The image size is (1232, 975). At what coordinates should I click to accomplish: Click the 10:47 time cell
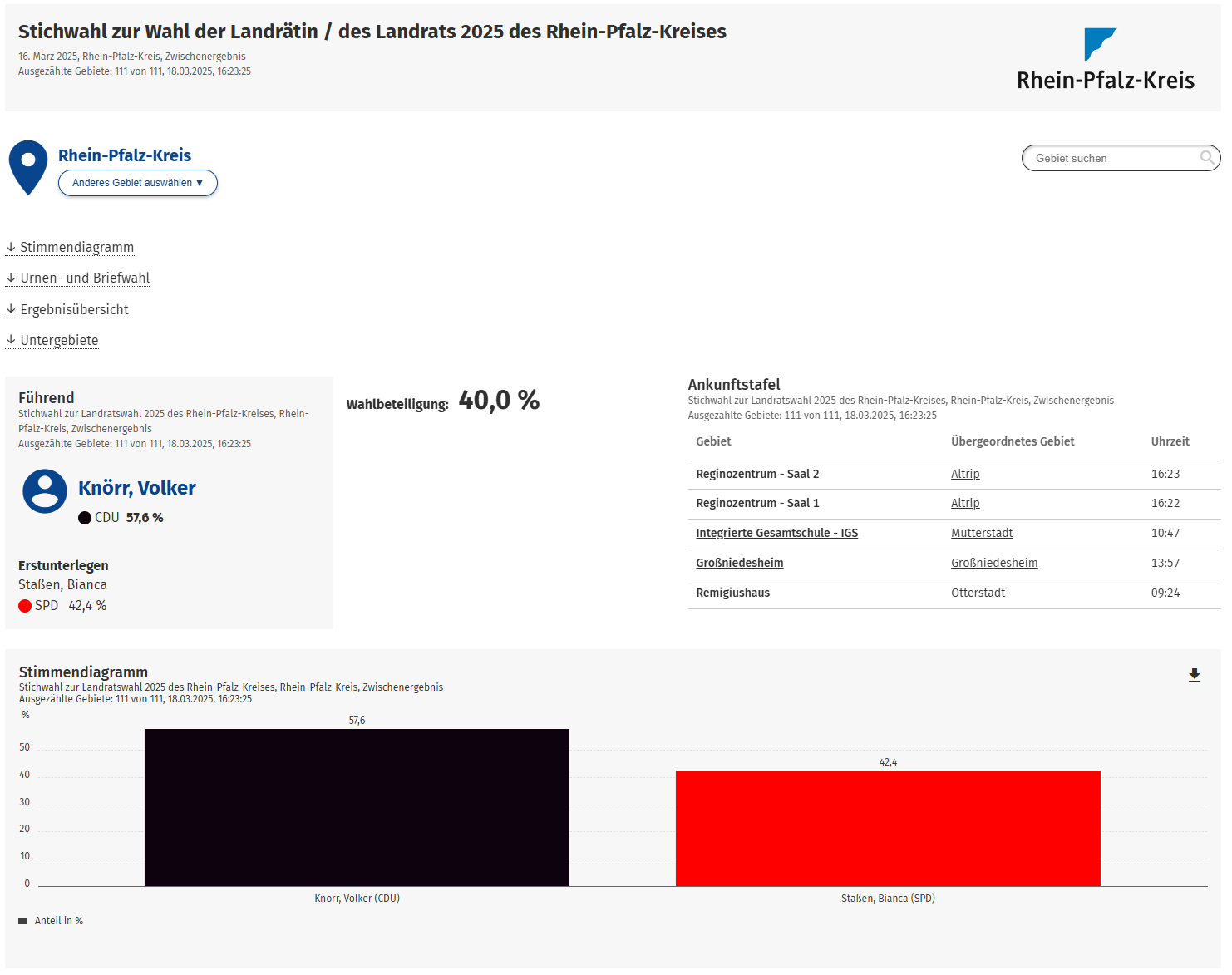1165,533
